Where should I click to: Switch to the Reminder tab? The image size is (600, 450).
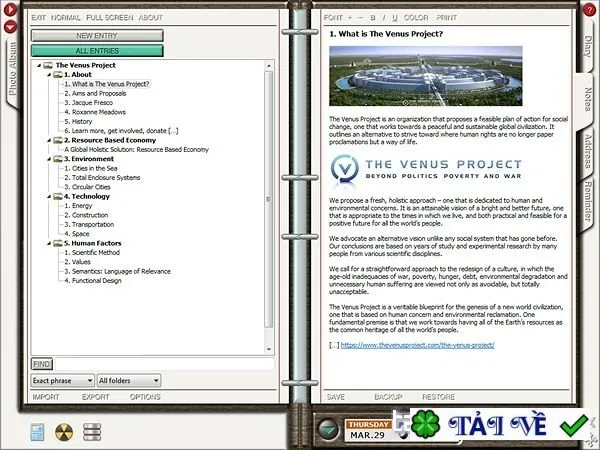(x=588, y=202)
